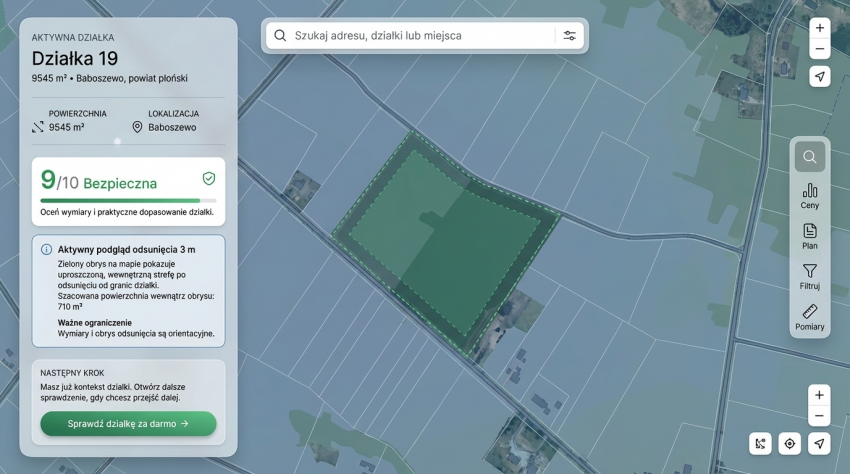Click the address search input field
850x474 pixels.
[x=420, y=35]
